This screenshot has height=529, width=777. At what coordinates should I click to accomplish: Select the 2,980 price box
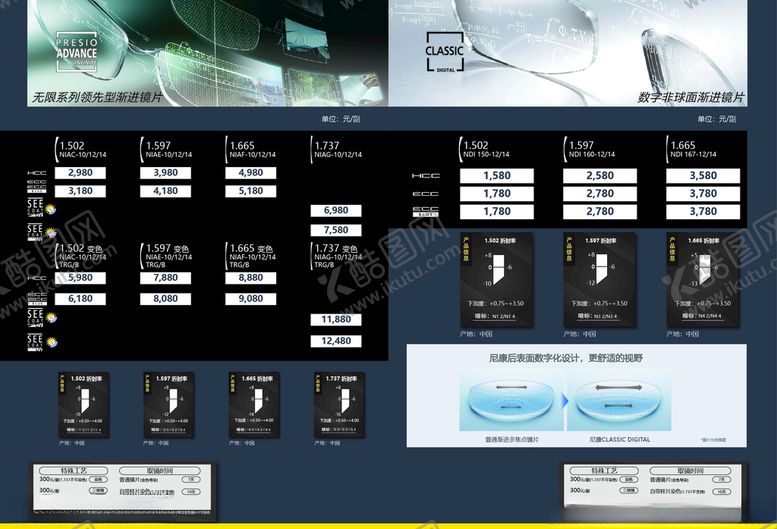point(80,173)
